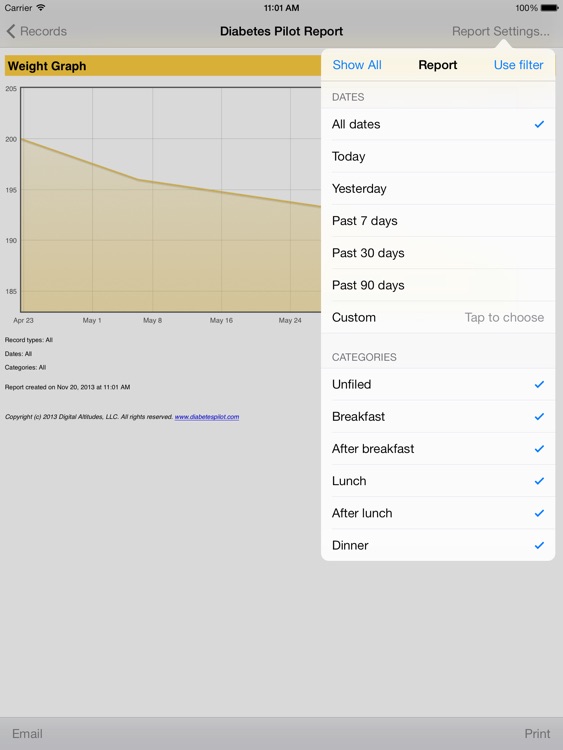Open Report Settings popover
563x750 pixels.
click(501, 32)
